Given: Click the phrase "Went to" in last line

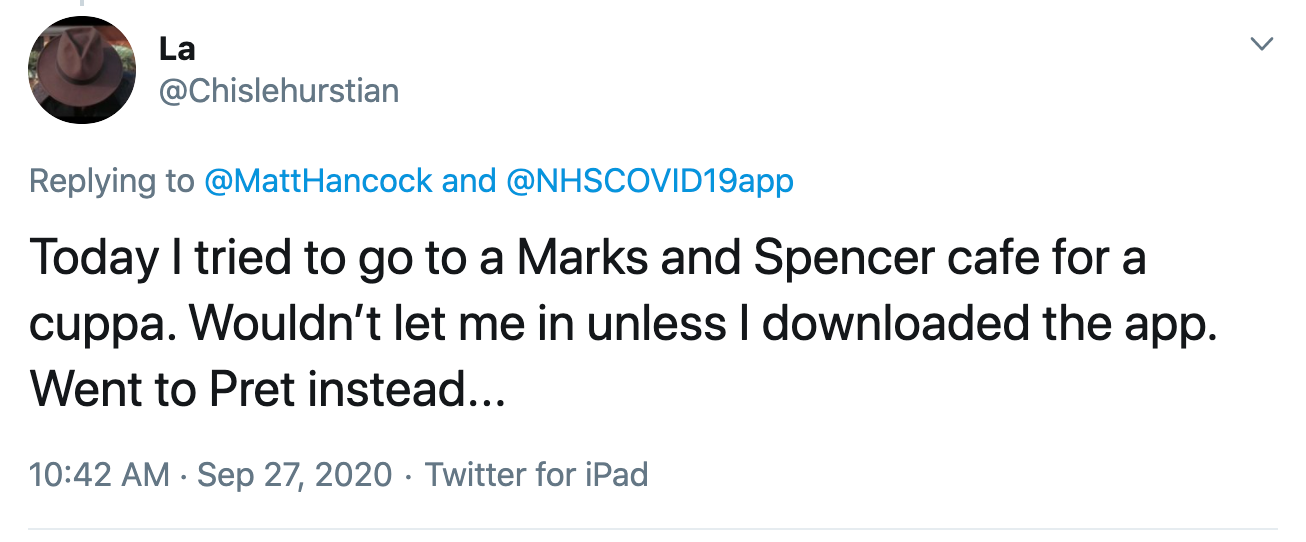Looking at the screenshot, I should 114,389.
